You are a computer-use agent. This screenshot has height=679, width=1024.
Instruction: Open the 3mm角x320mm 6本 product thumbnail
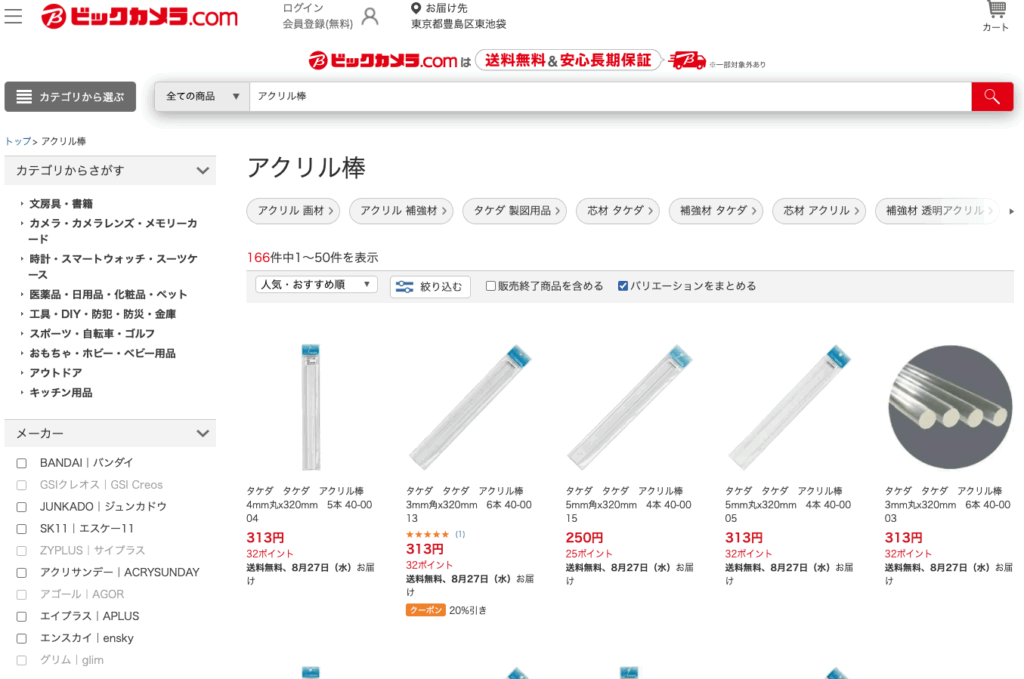[x=470, y=407]
